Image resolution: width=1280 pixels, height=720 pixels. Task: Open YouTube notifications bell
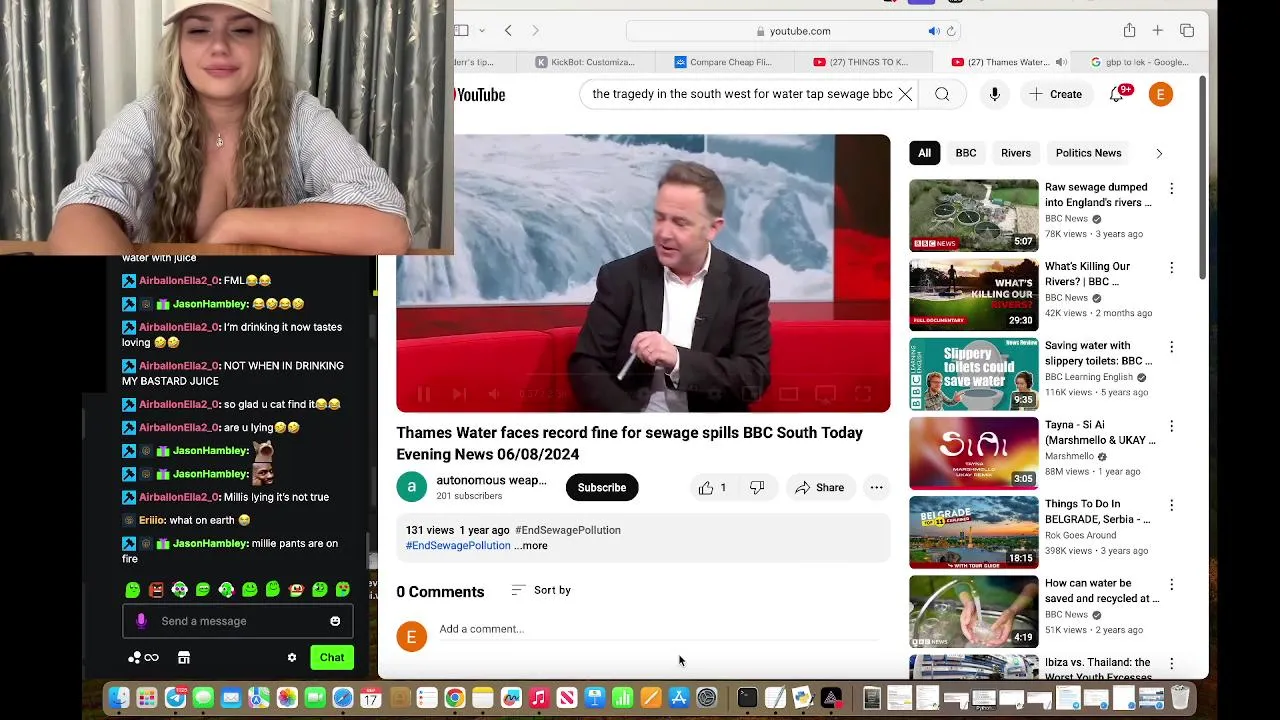pos(1117,94)
